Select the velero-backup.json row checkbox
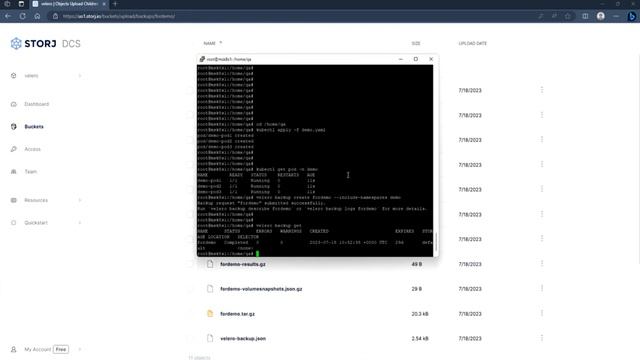Screen dimensions: 640x360 tap(190, 338)
